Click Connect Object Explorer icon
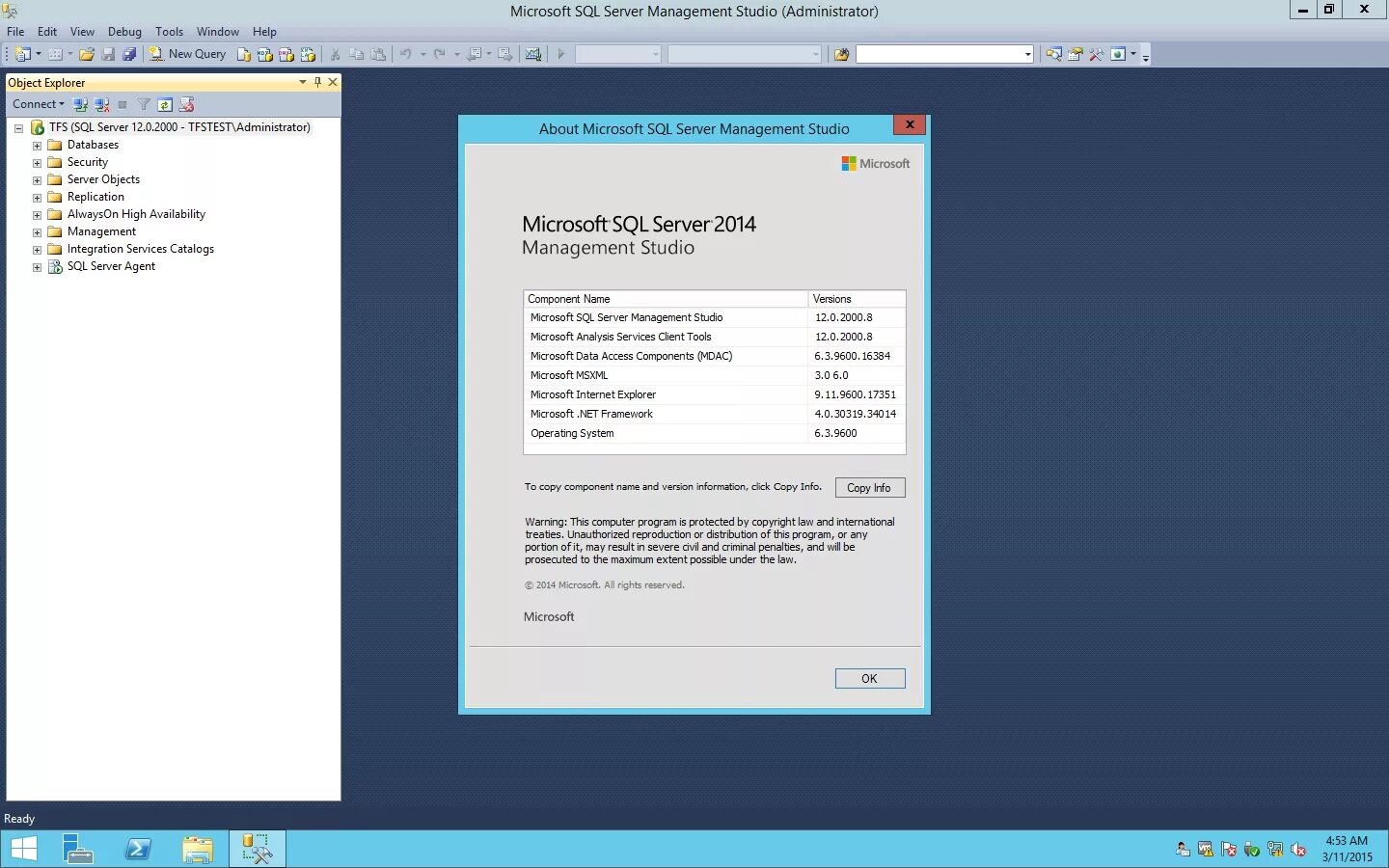Image resolution: width=1389 pixels, height=868 pixels. click(x=80, y=104)
